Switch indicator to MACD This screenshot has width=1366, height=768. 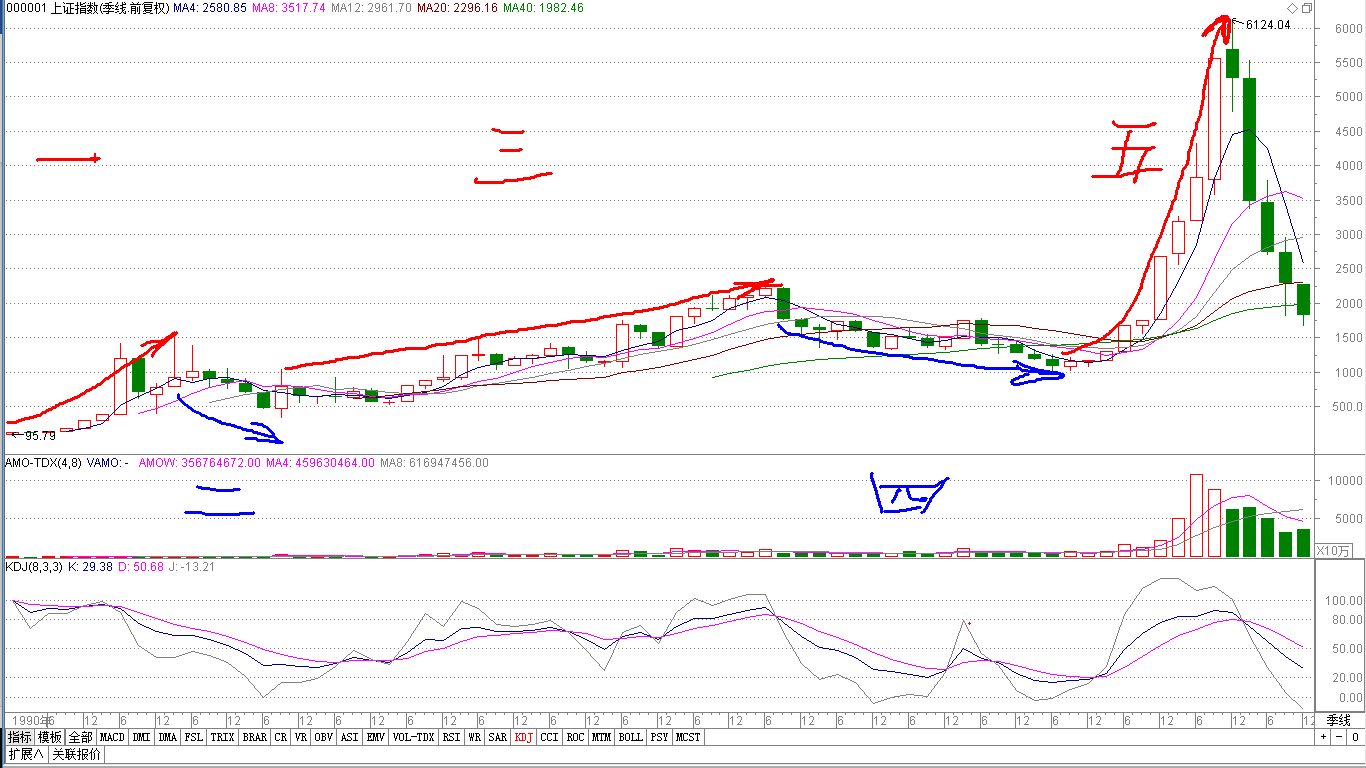tap(112, 737)
